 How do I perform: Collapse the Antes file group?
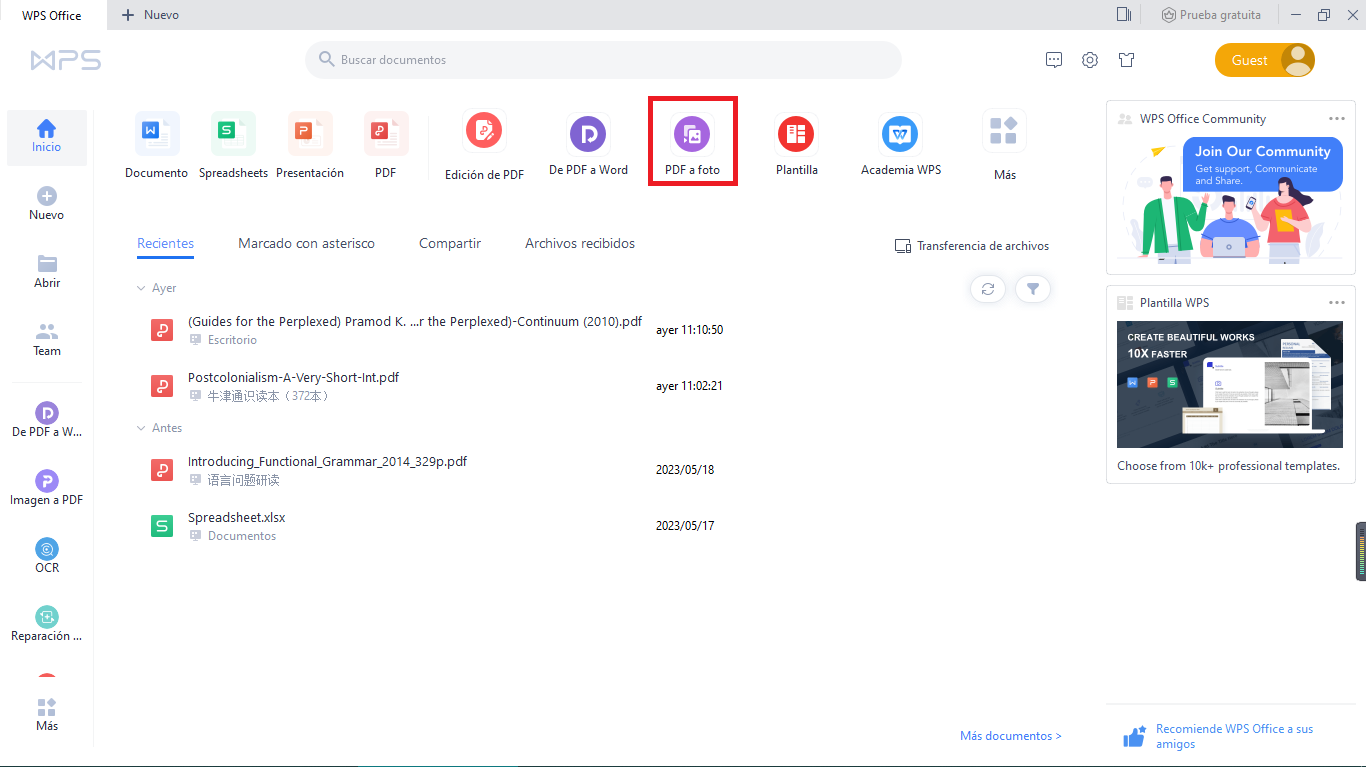coord(141,428)
